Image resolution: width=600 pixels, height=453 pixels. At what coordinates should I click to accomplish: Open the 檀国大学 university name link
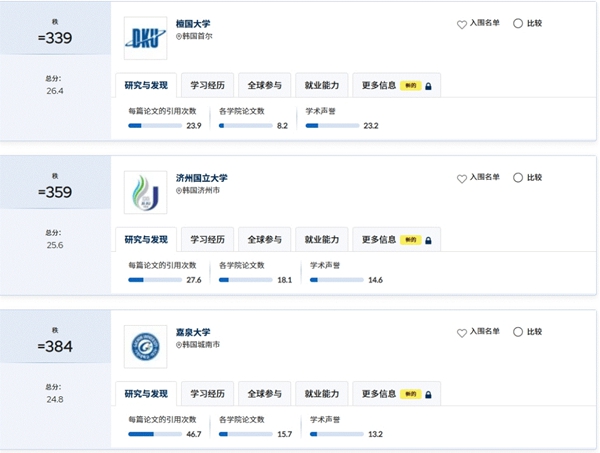coord(193,24)
